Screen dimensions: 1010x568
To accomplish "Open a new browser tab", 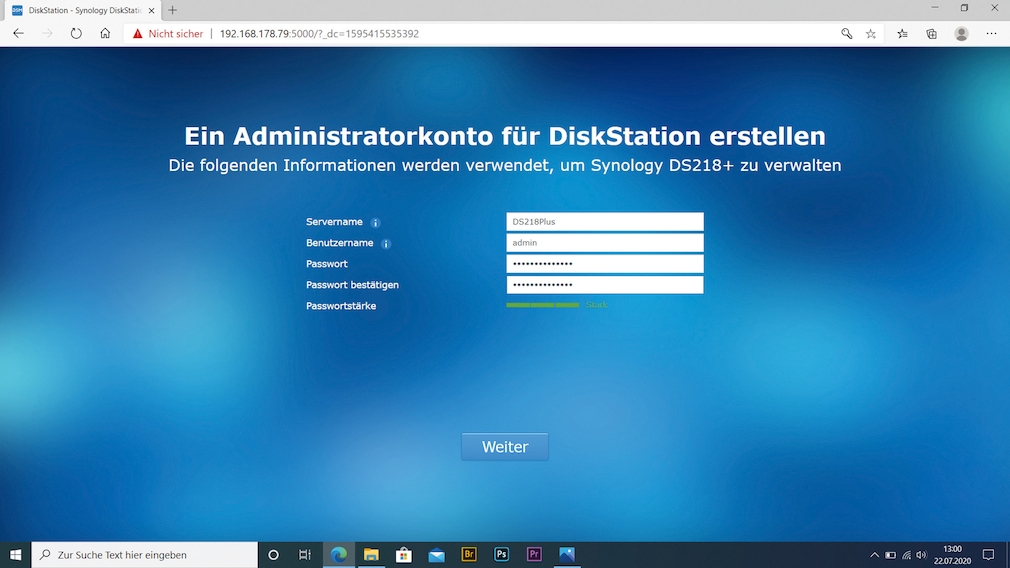I will click(172, 10).
